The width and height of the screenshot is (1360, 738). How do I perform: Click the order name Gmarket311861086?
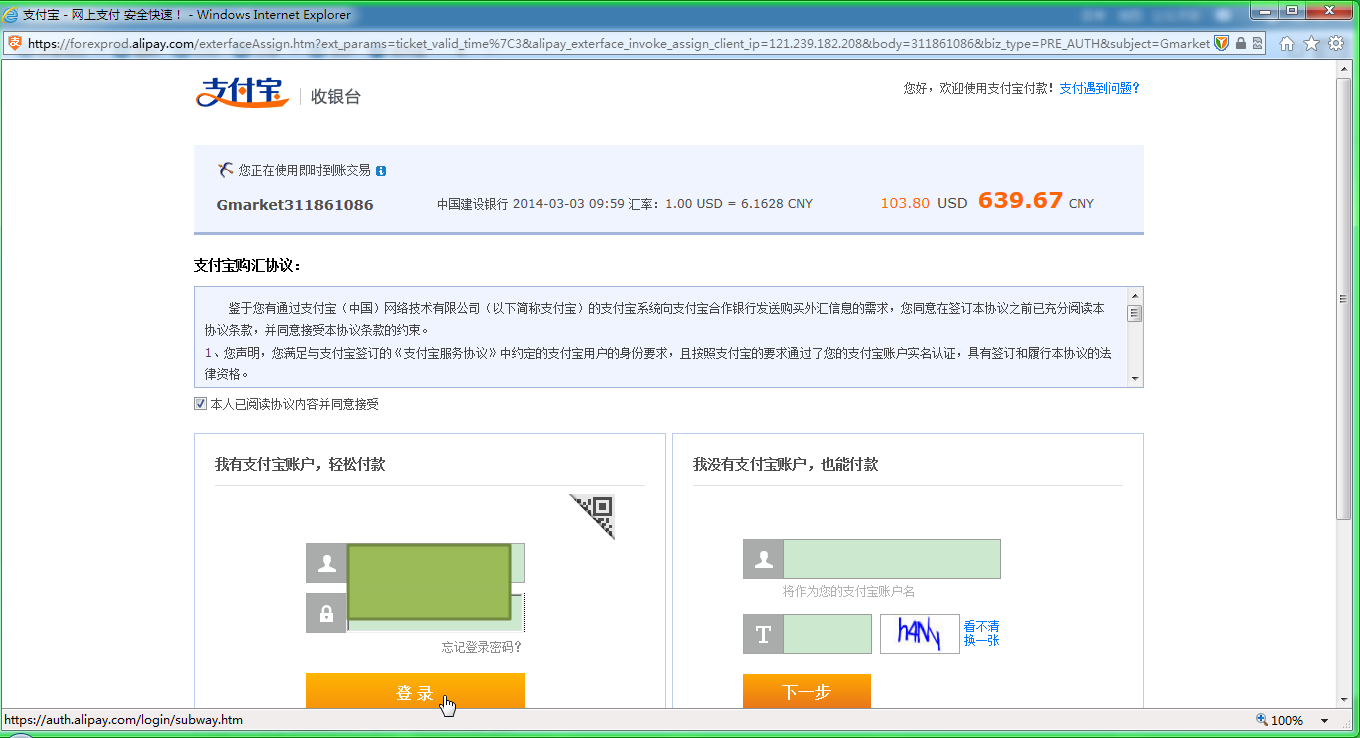[x=295, y=205]
